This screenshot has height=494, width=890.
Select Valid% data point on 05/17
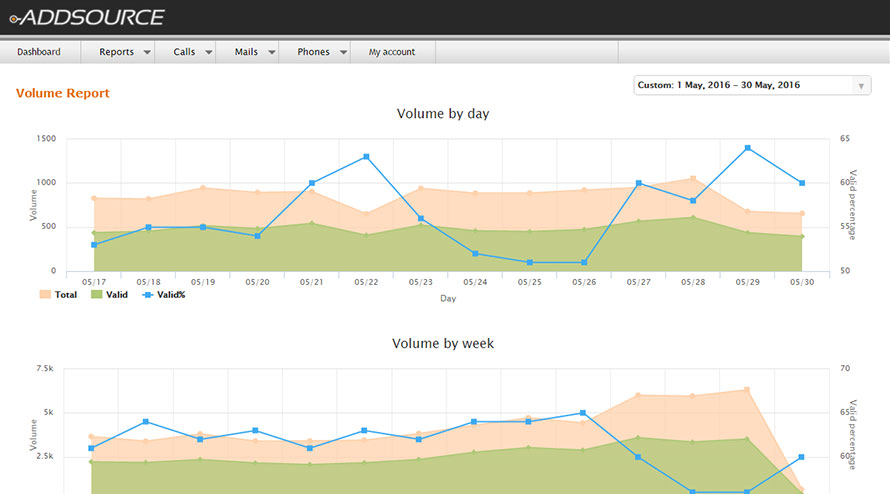pyautogui.click(x=94, y=245)
